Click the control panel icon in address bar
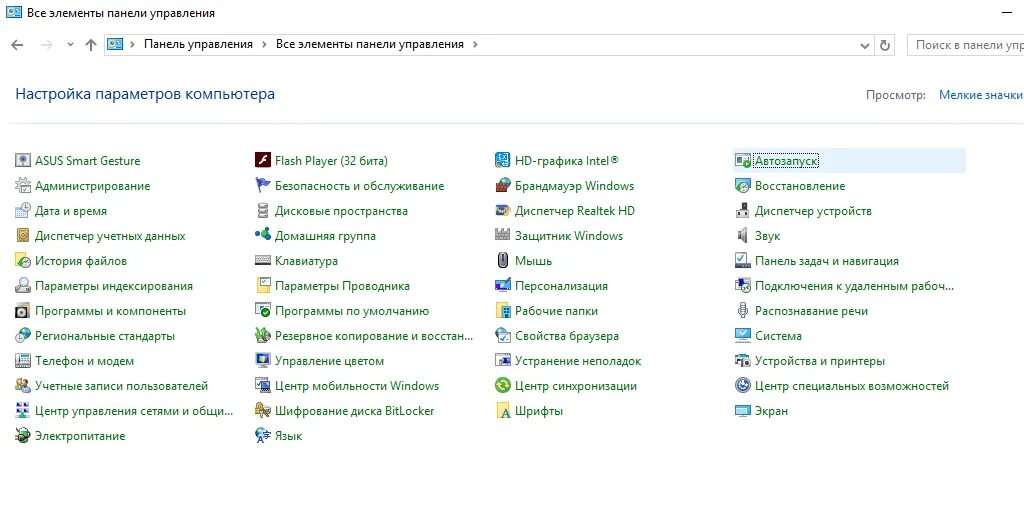The width and height of the screenshot is (1024, 508). click(115, 44)
